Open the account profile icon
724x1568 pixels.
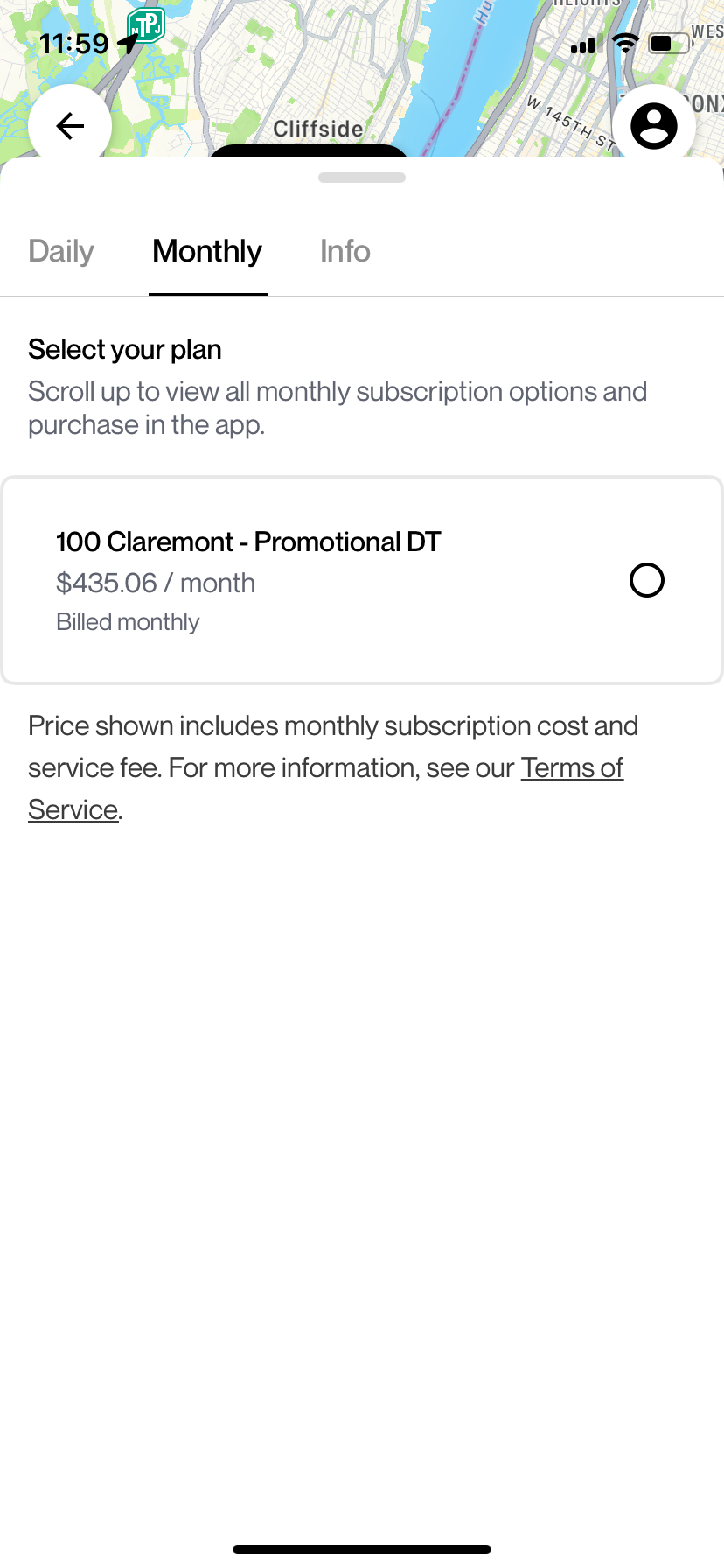[654, 126]
